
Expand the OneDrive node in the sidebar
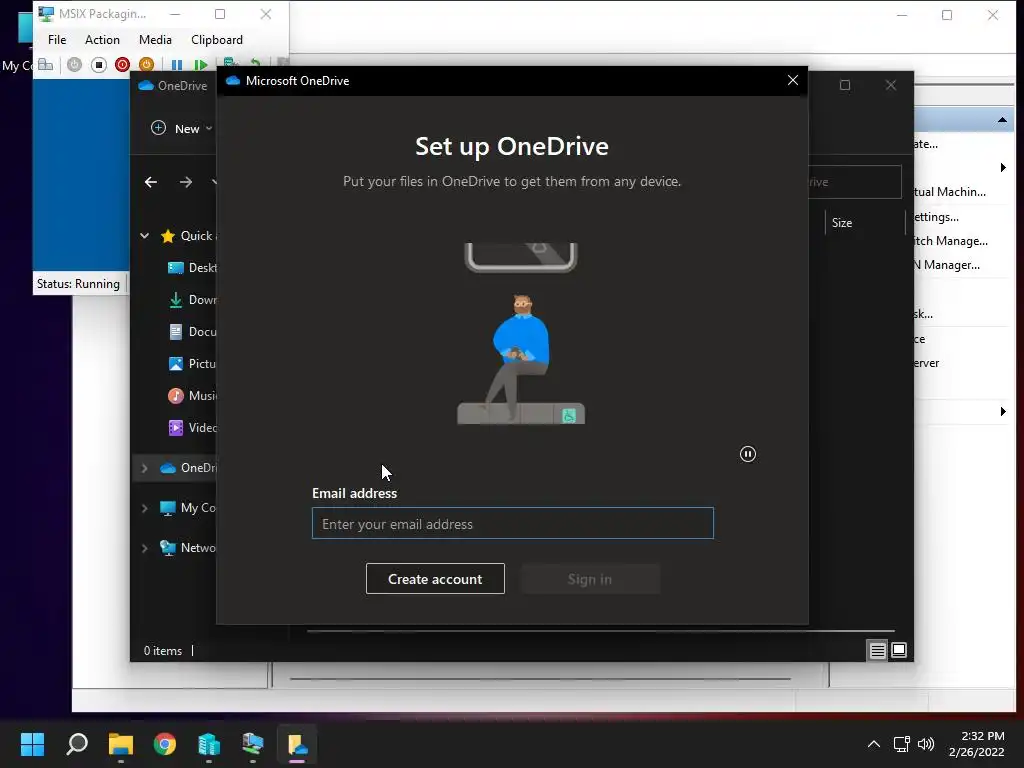(x=144, y=468)
